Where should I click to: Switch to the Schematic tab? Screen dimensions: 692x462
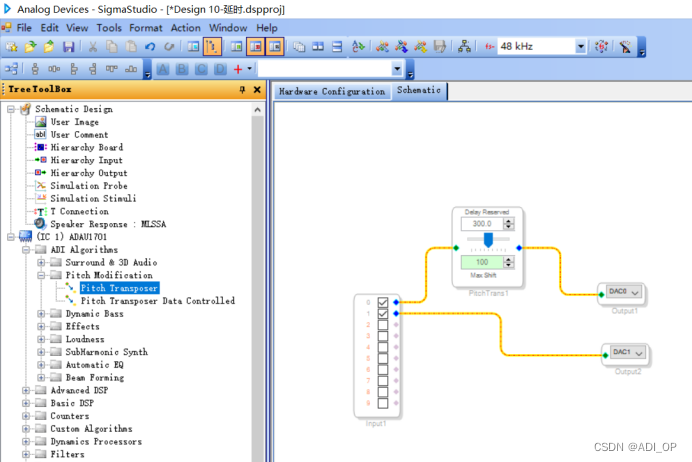coord(419,90)
